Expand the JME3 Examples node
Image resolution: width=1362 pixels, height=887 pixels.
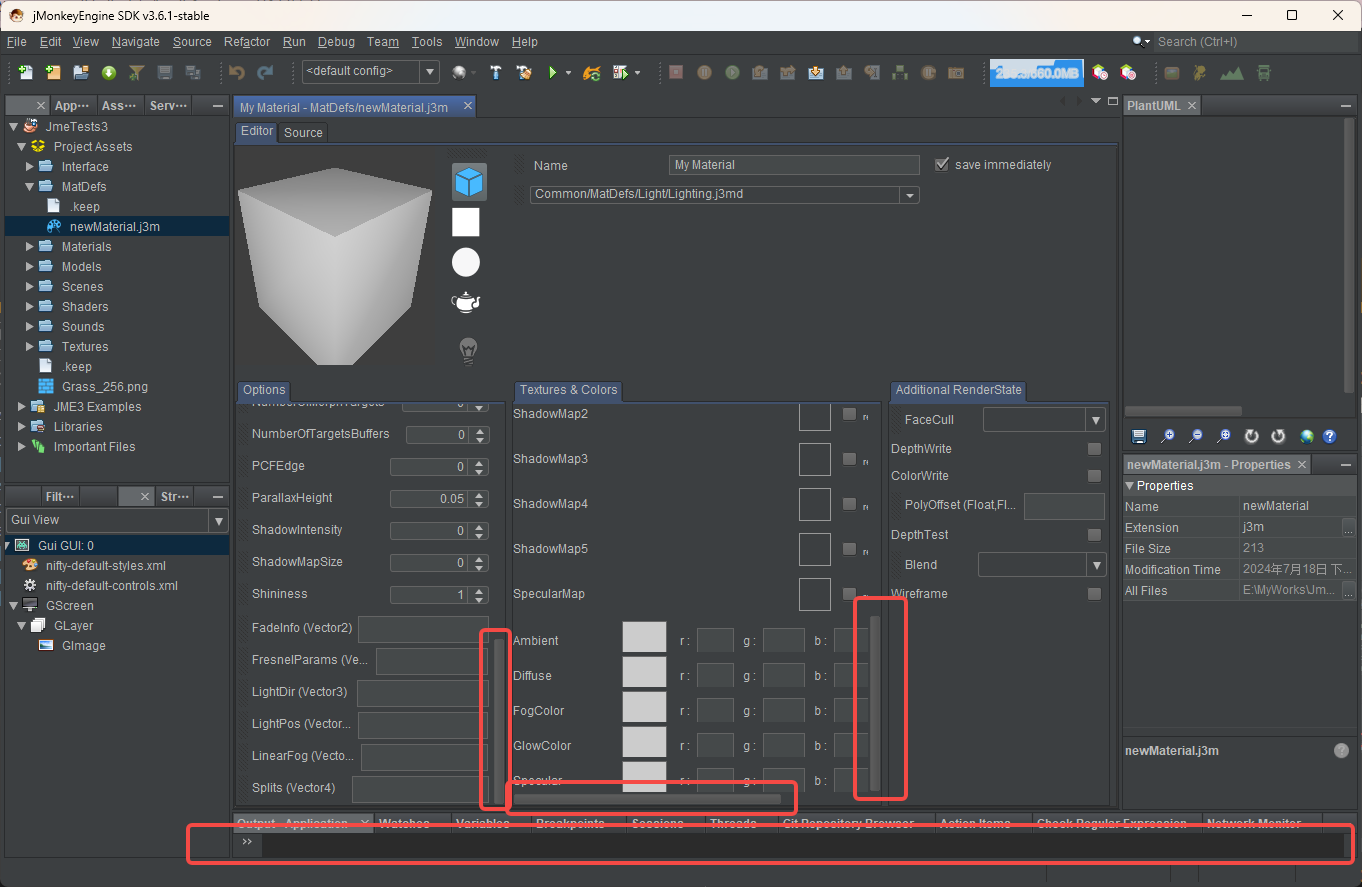click(21, 406)
